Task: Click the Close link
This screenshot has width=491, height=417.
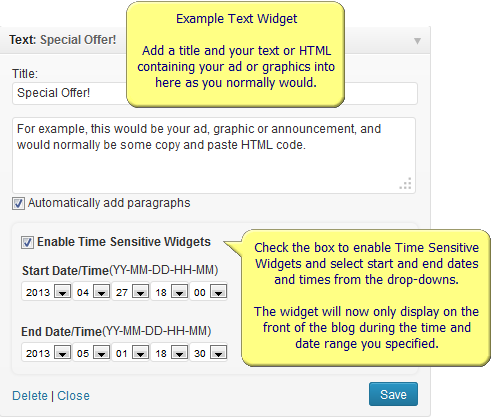Action: [x=73, y=396]
